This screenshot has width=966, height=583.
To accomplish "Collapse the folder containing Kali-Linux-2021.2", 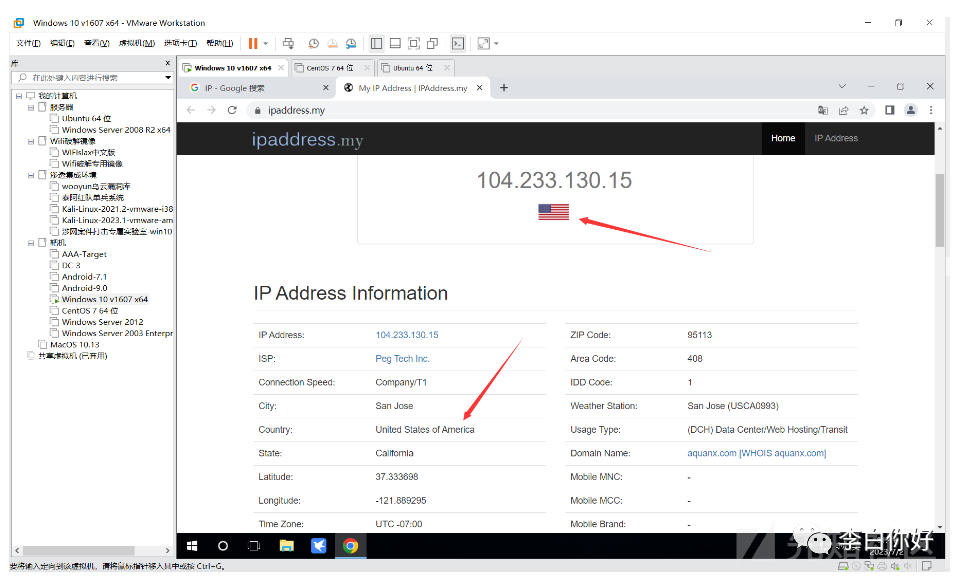I will tap(30, 175).
